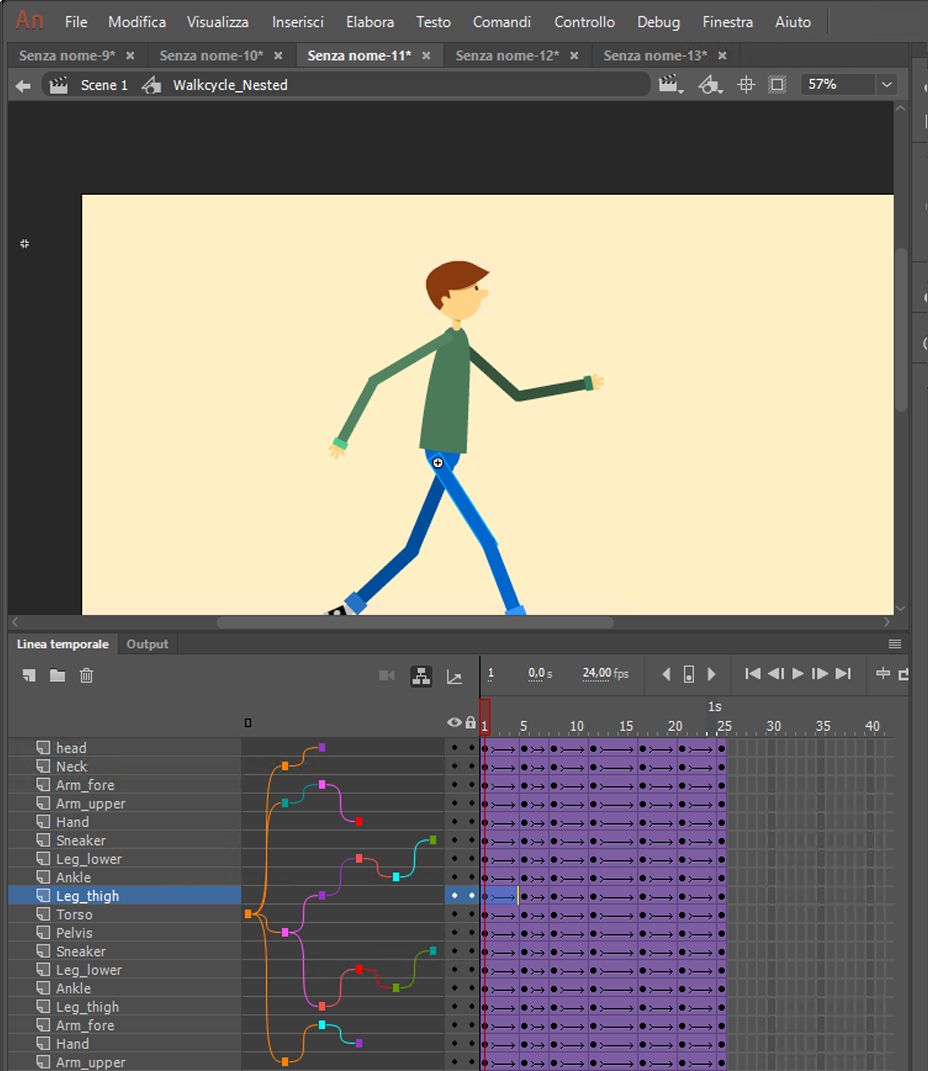Image resolution: width=928 pixels, height=1071 pixels.
Task: Jump to the first frame
Action: click(x=753, y=674)
